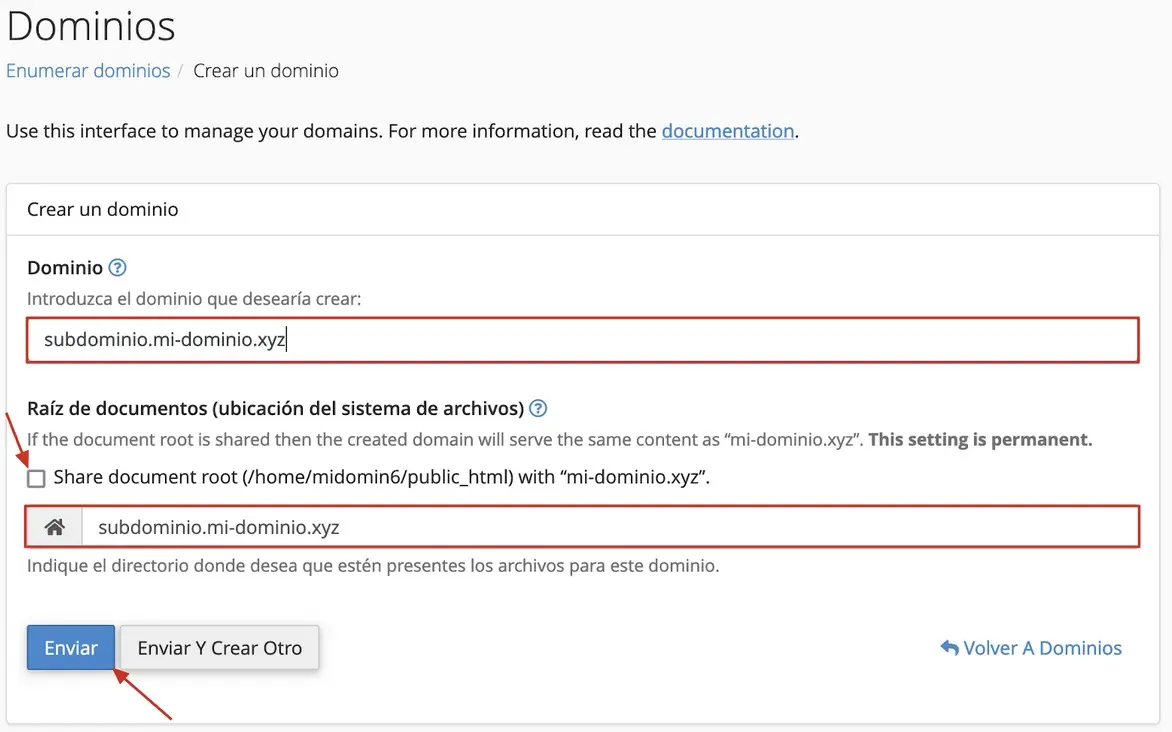The width and height of the screenshot is (1172, 732).
Task: Go back via Volver A Dominios link
Action: (1042, 648)
